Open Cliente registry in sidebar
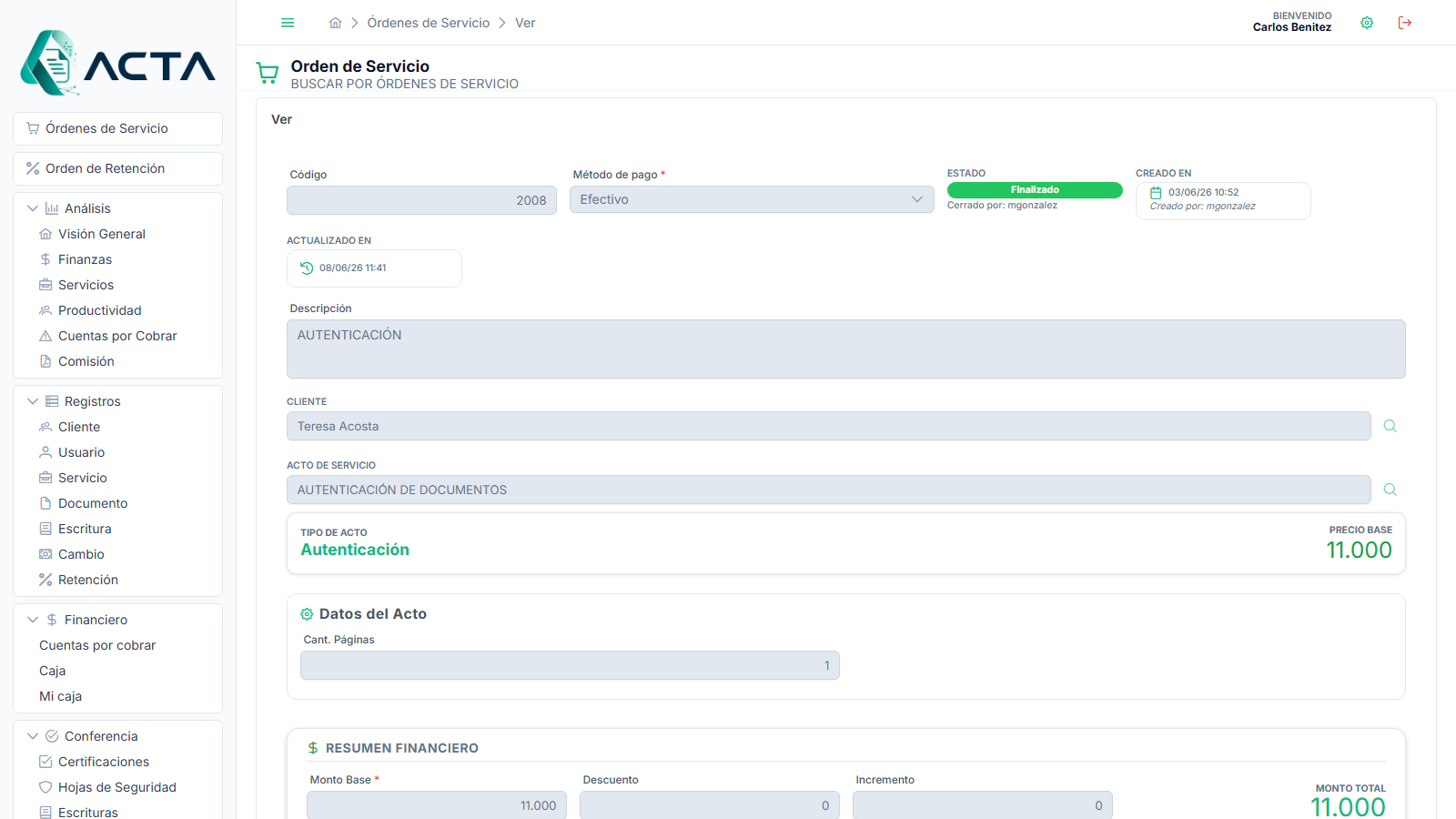 pyautogui.click(x=79, y=427)
